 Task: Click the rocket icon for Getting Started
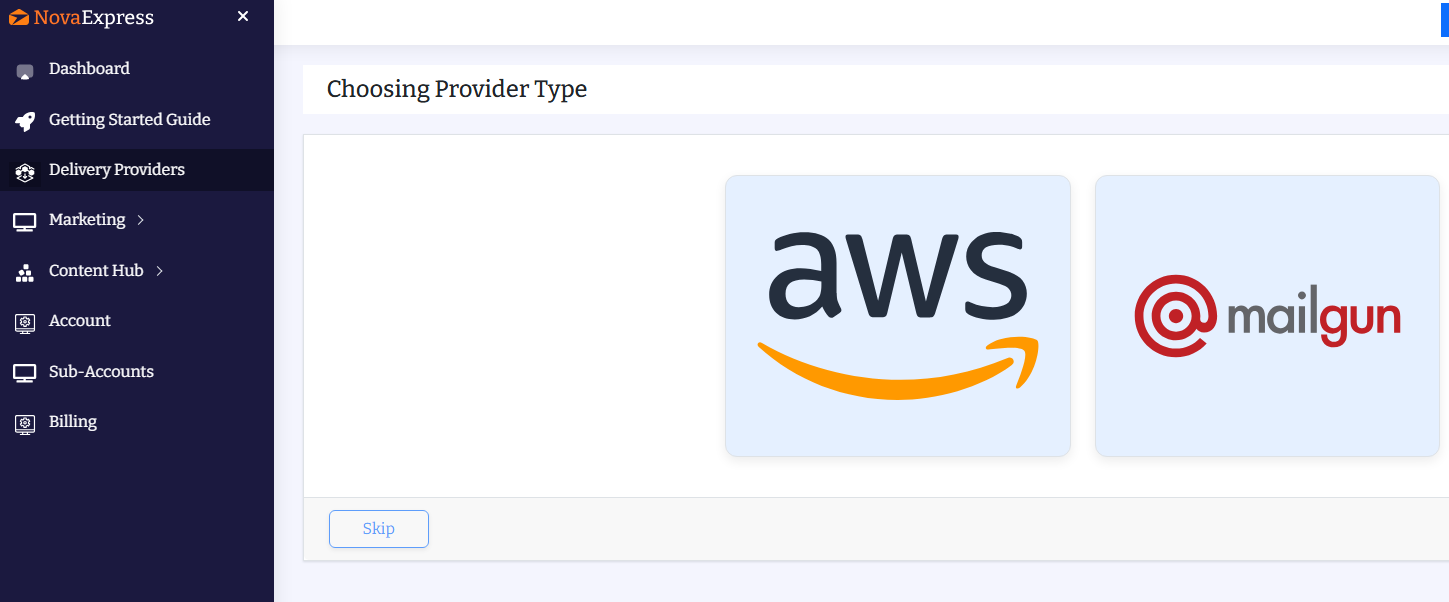[25, 121]
